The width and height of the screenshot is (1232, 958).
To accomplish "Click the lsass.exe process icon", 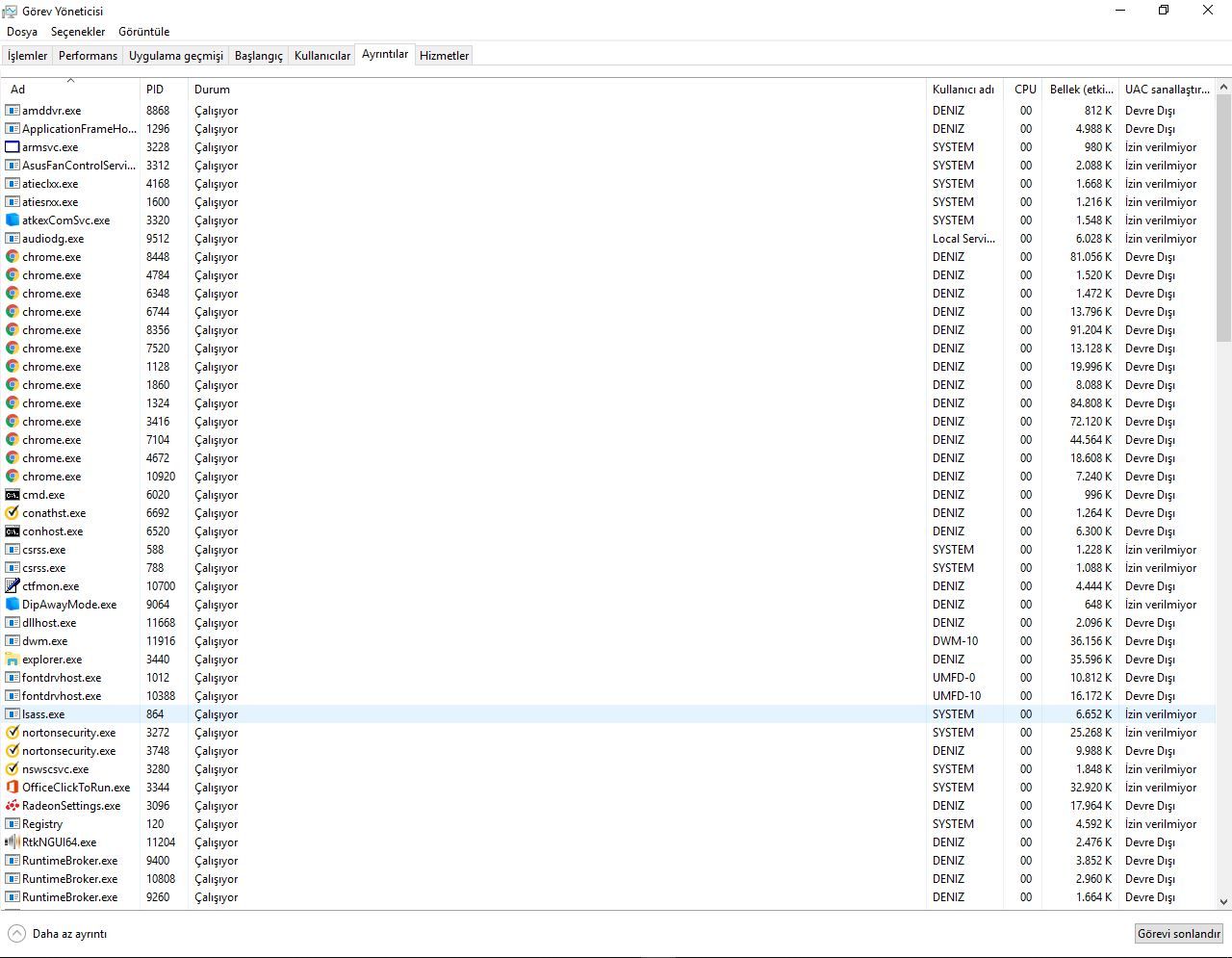I will tap(13, 714).
